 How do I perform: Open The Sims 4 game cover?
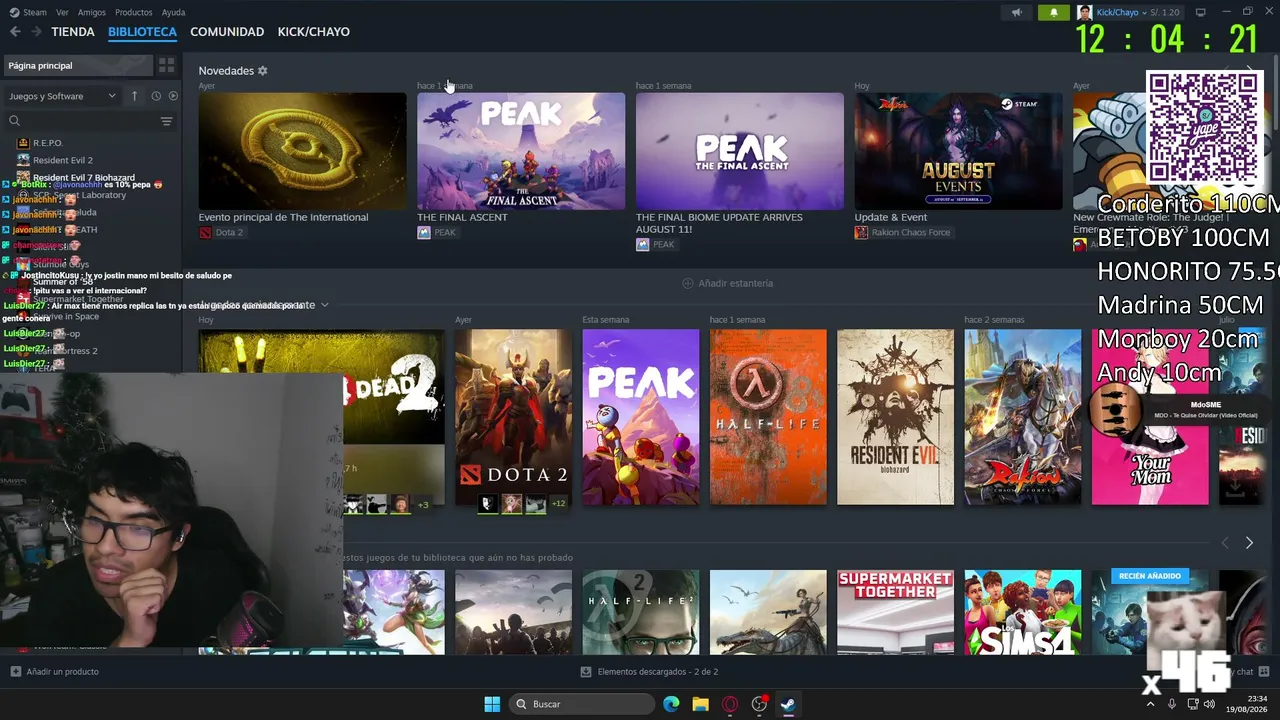tap(1023, 612)
